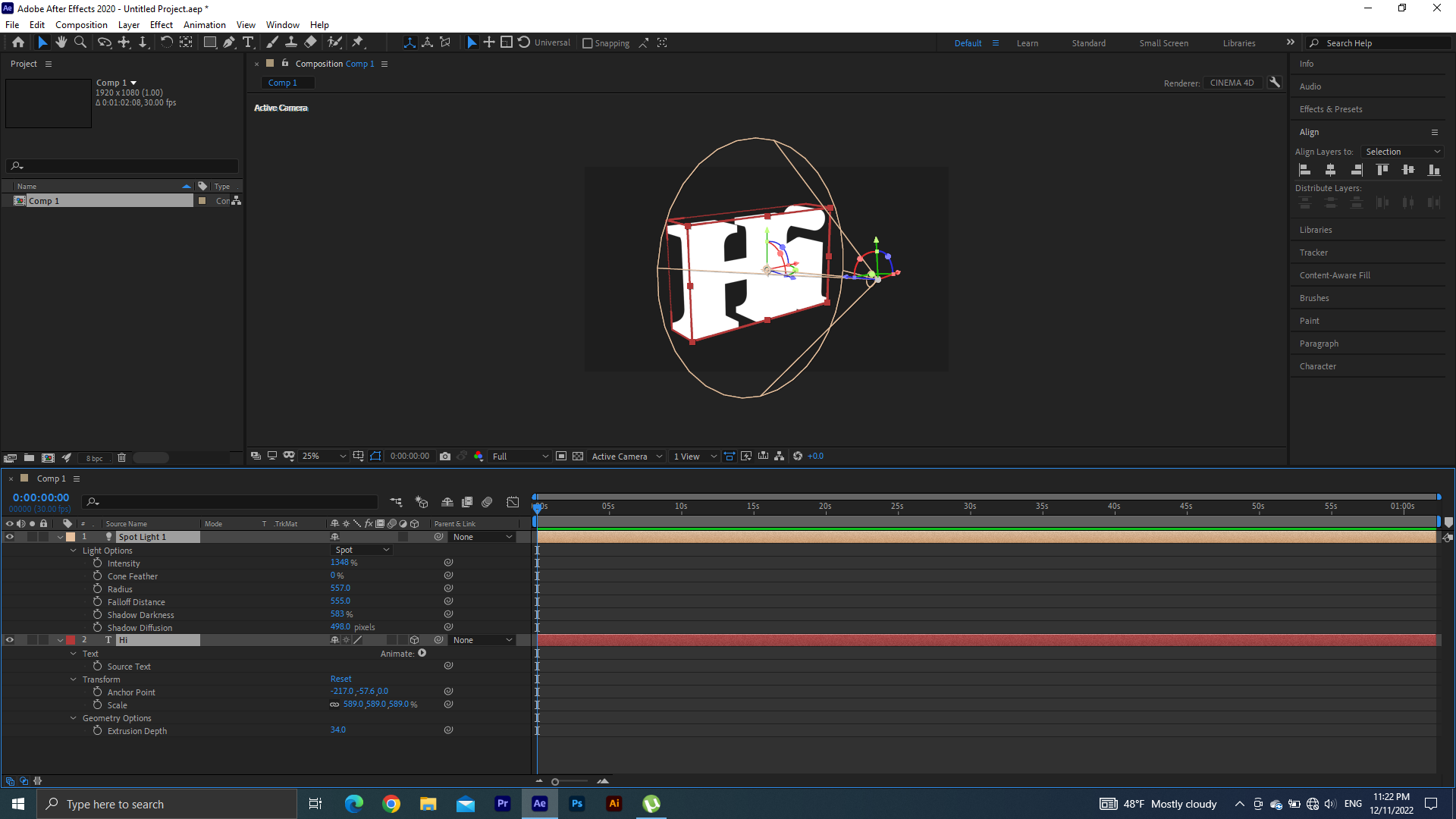Select the Pen tool in the toolbar
This screenshot has height=819, width=1456.
pos(229,42)
